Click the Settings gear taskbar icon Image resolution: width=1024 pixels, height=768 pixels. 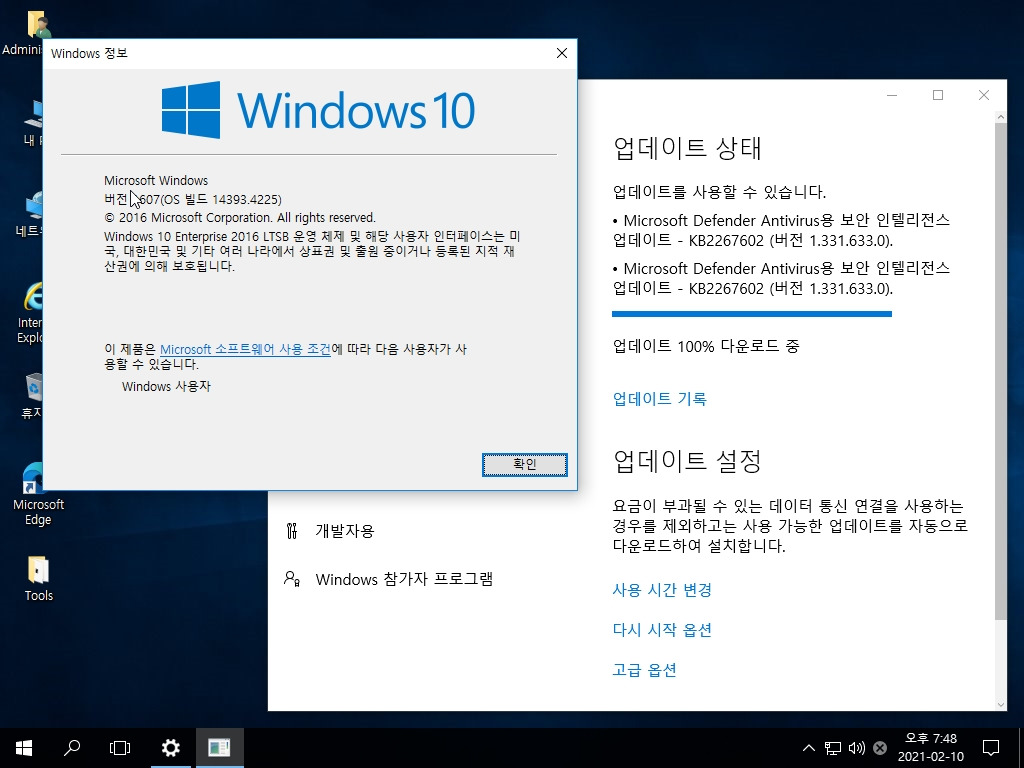tap(170, 748)
